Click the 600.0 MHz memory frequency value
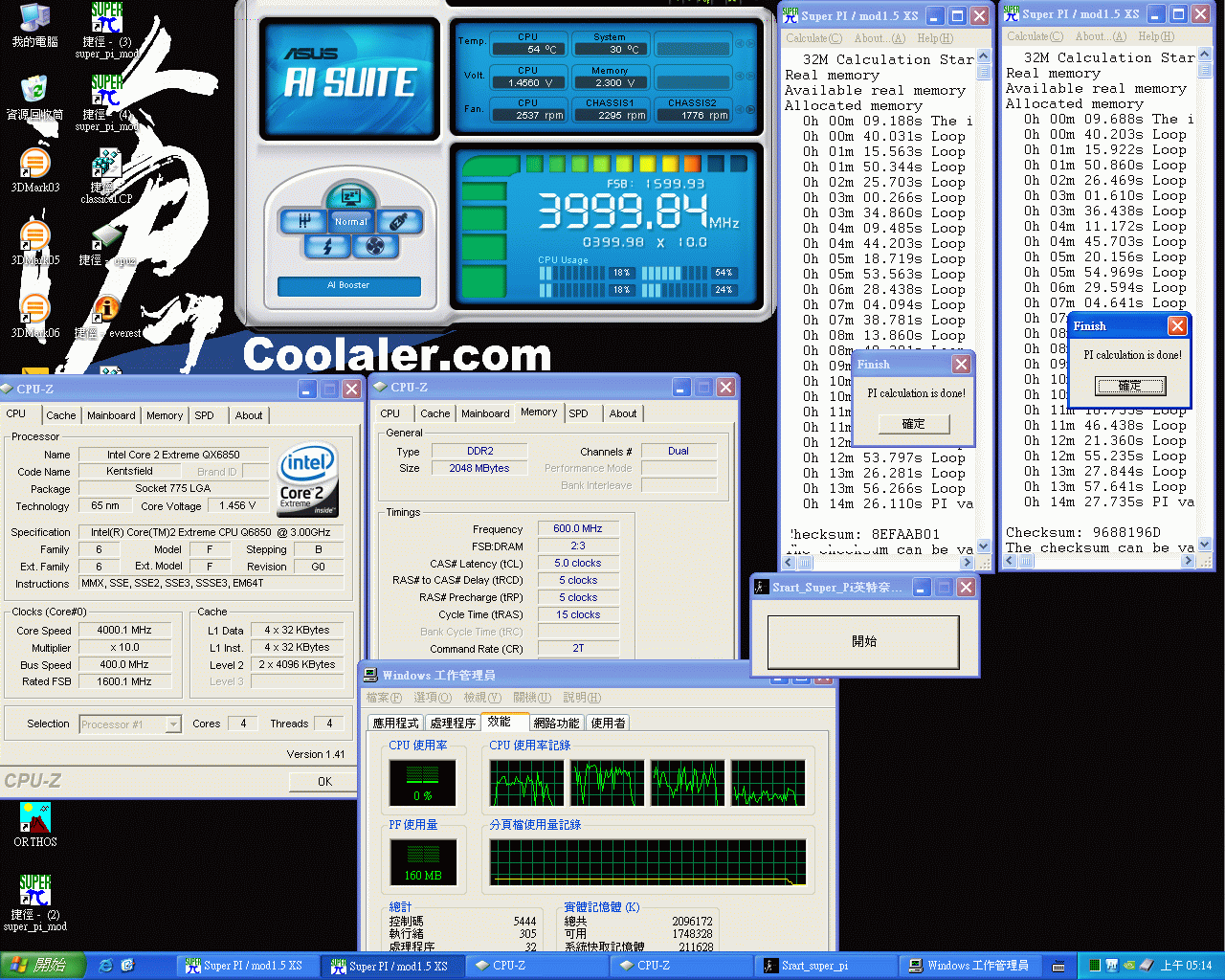The image size is (1225, 980). click(578, 528)
